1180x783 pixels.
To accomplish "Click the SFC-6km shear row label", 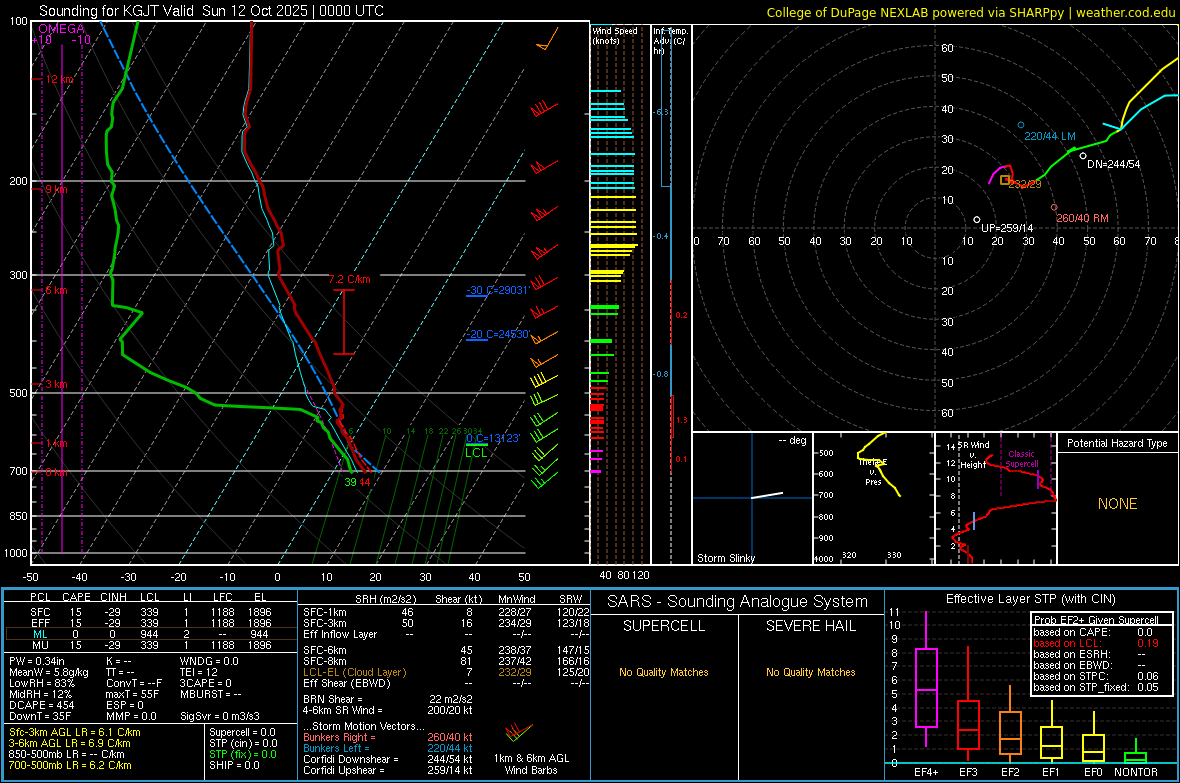I will pyautogui.click(x=325, y=650).
